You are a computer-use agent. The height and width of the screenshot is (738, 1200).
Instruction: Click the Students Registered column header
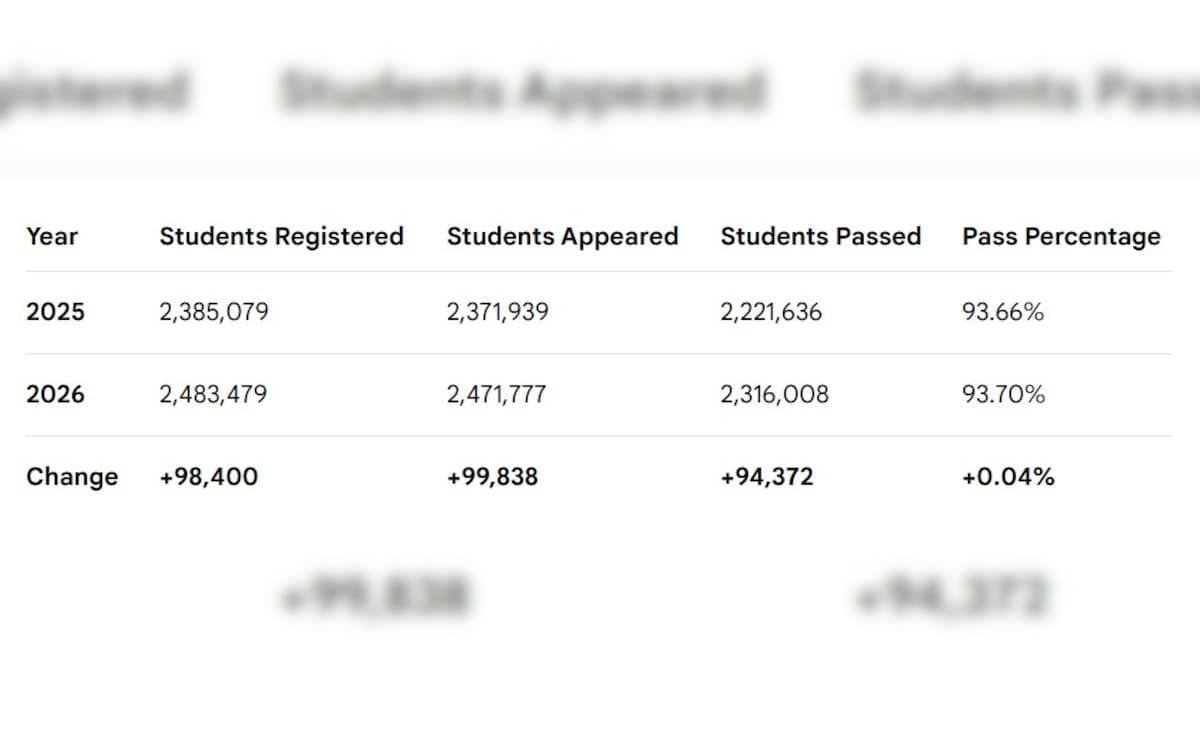coord(281,237)
